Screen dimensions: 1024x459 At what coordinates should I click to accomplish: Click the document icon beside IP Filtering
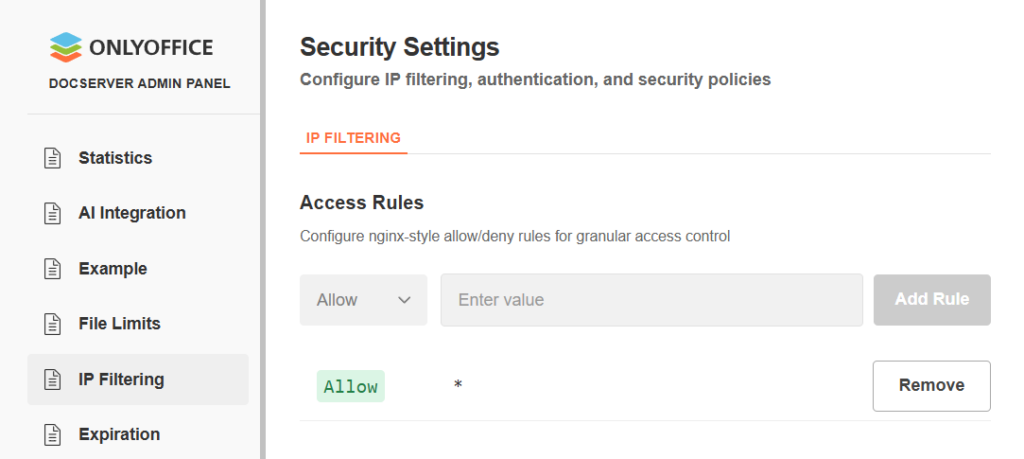(x=52, y=380)
